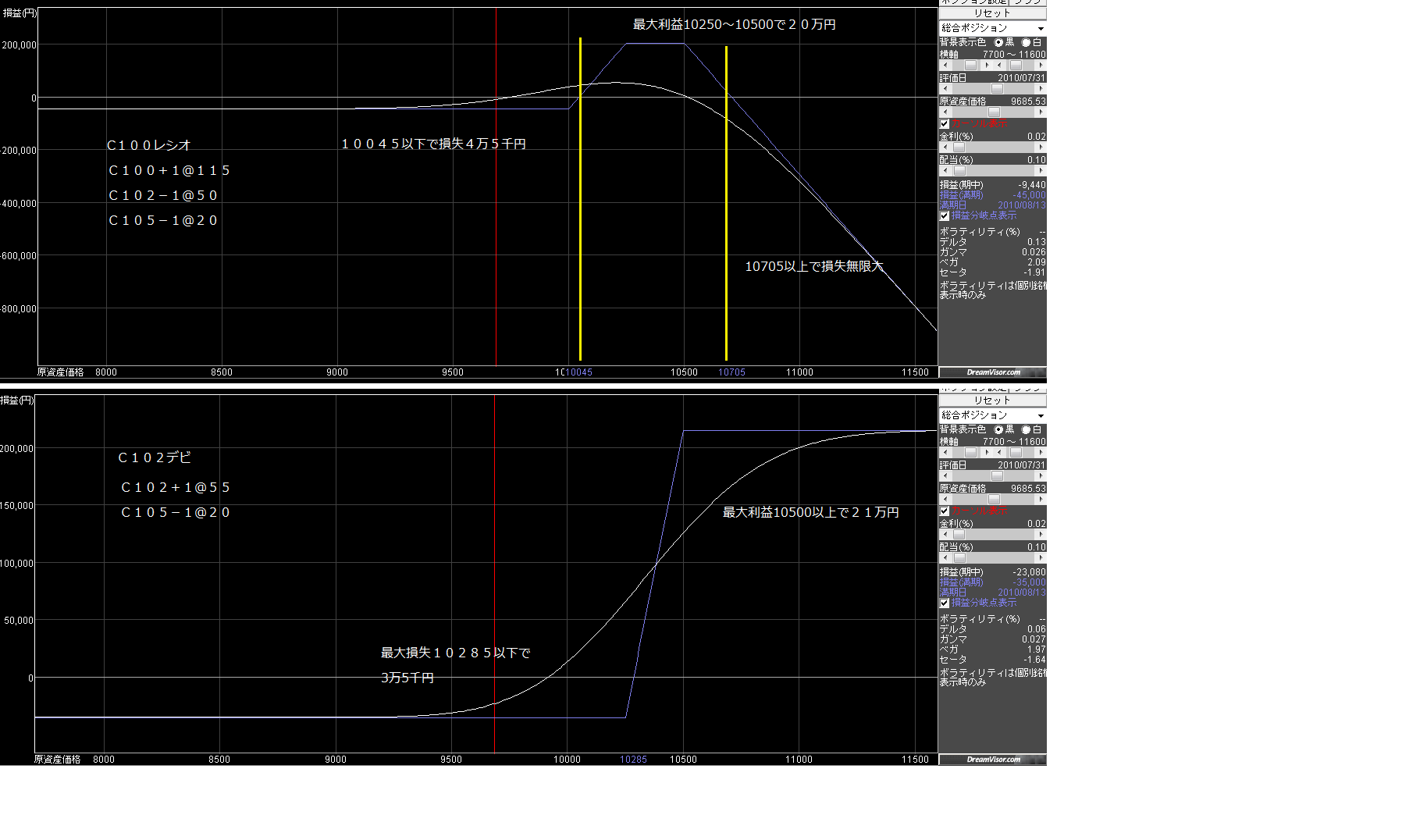Click the right arrow of the upper 評価日 slider
1427x840 pixels.
click(x=1041, y=89)
